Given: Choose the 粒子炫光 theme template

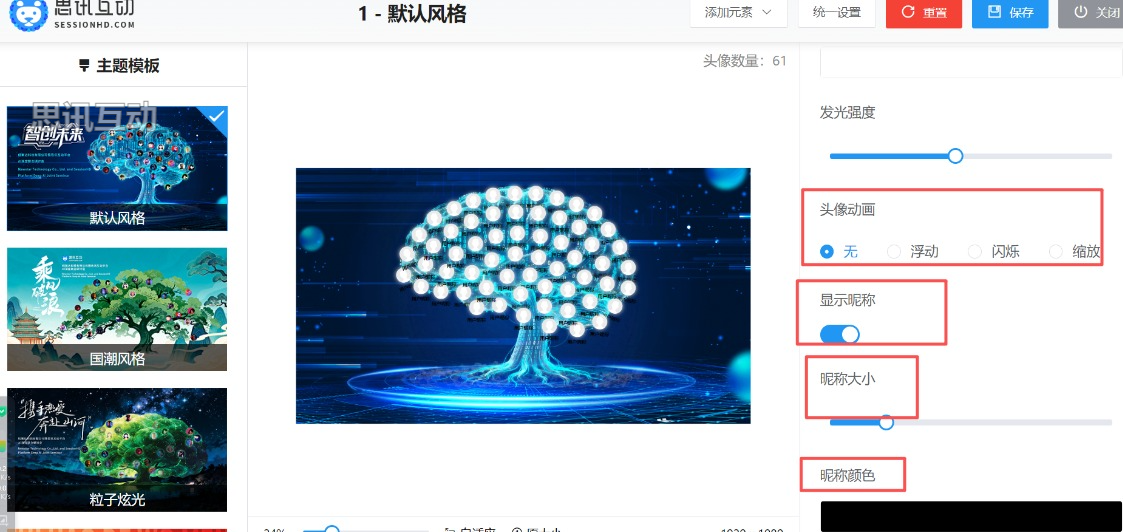Looking at the screenshot, I should point(117,450).
